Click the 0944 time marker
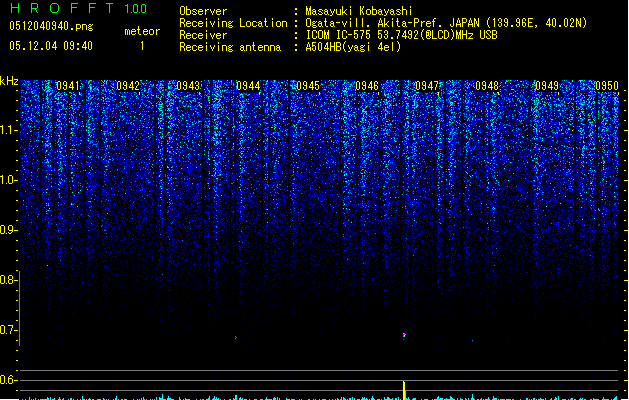The height and width of the screenshot is (400, 629). click(248, 86)
